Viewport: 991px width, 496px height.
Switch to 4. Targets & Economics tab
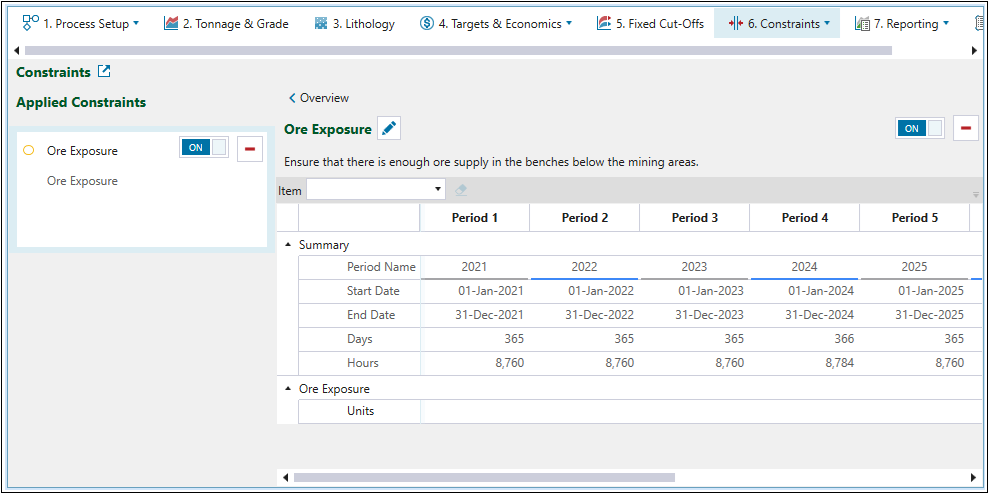point(496,23)
